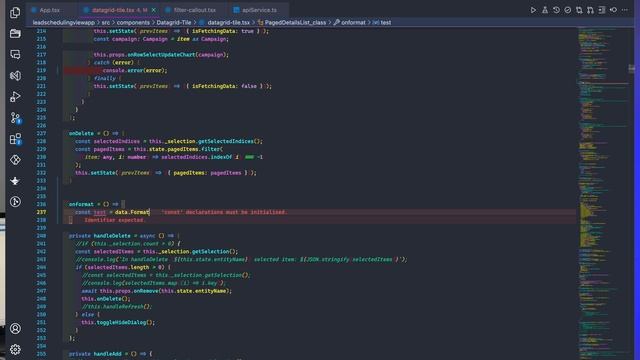Click Datagrid-Tile in the breadcrumb path

[174, 22]
